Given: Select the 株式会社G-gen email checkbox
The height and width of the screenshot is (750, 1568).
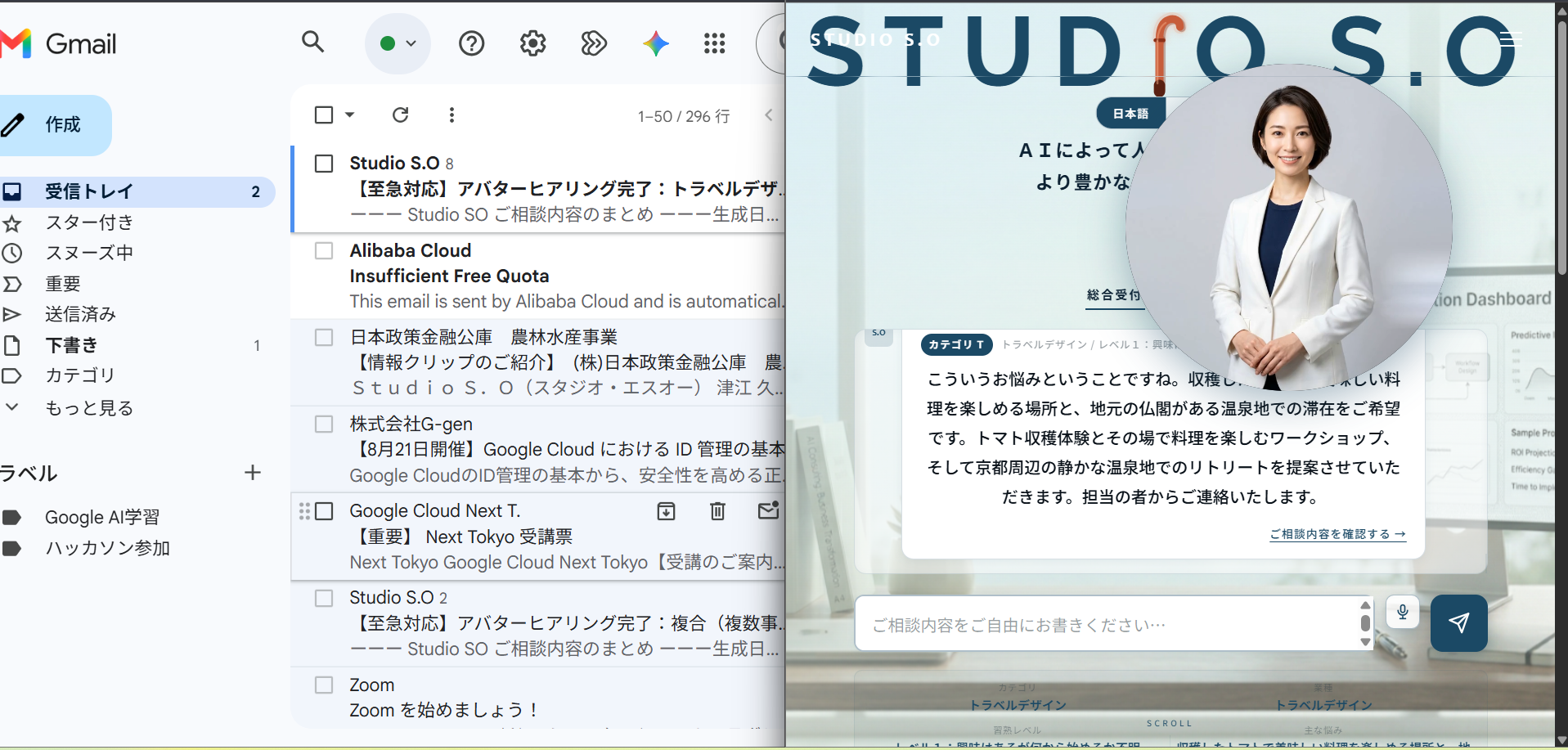Looking at the screenshot, I should click(324, 424).
